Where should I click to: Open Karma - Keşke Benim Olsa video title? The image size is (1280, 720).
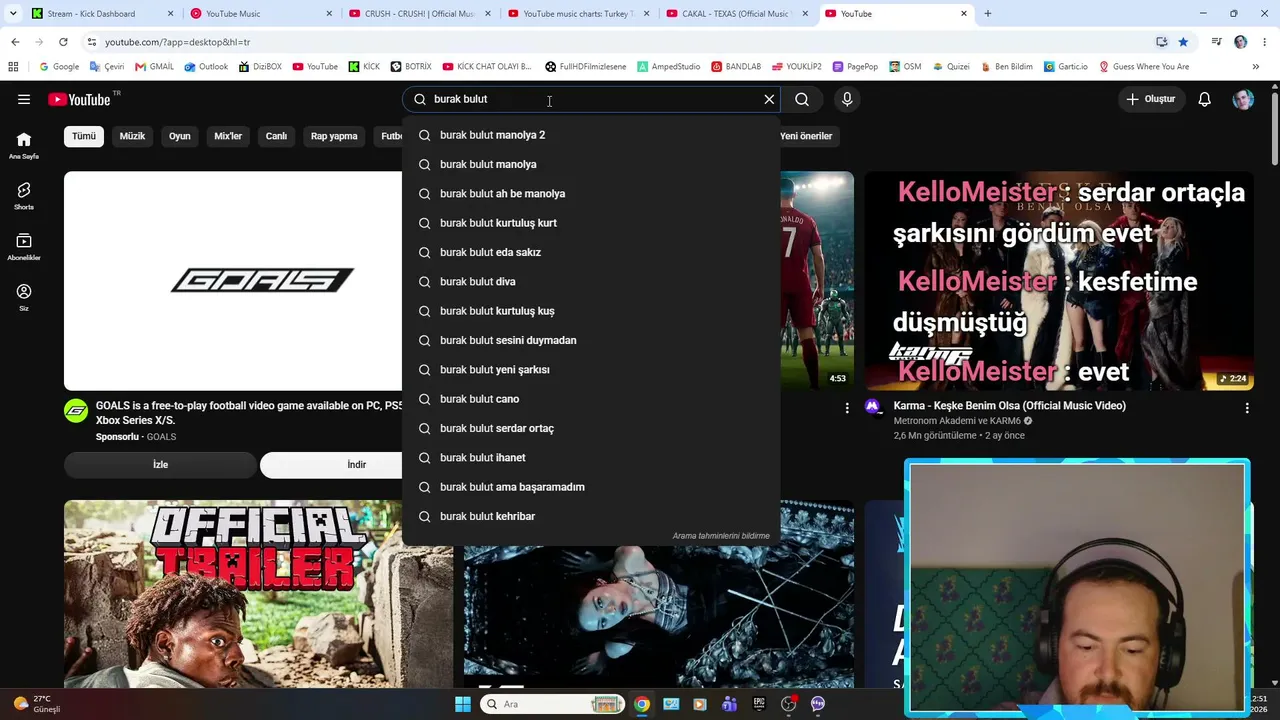pyautogui.click(x=1010, y=406)
